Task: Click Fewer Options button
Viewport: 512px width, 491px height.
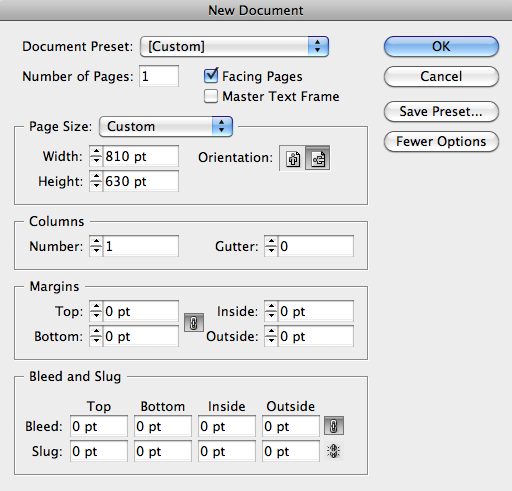Action: click(441, 141)
